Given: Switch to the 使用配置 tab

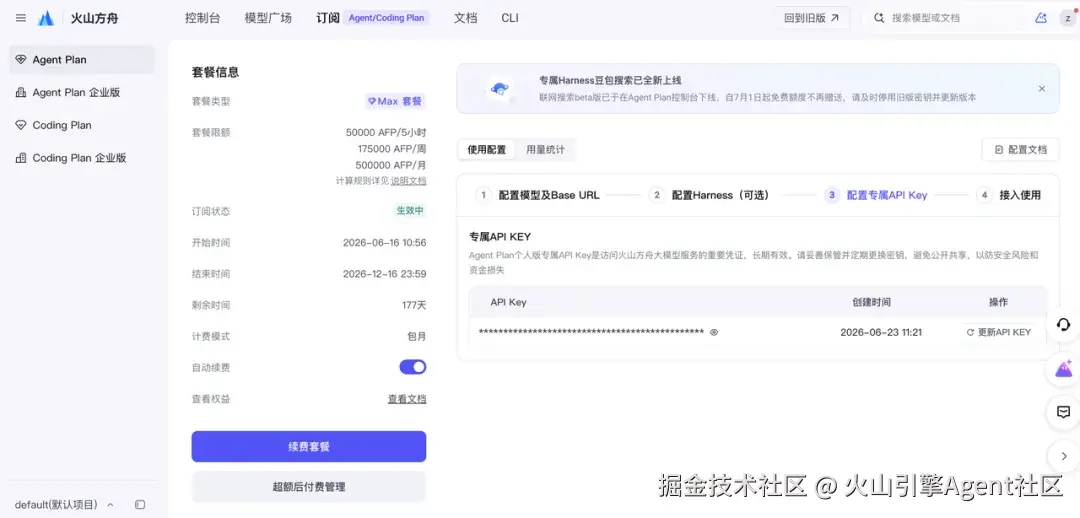Looking at the screenshot, I should pyautogui.click(x=486, y=149).
